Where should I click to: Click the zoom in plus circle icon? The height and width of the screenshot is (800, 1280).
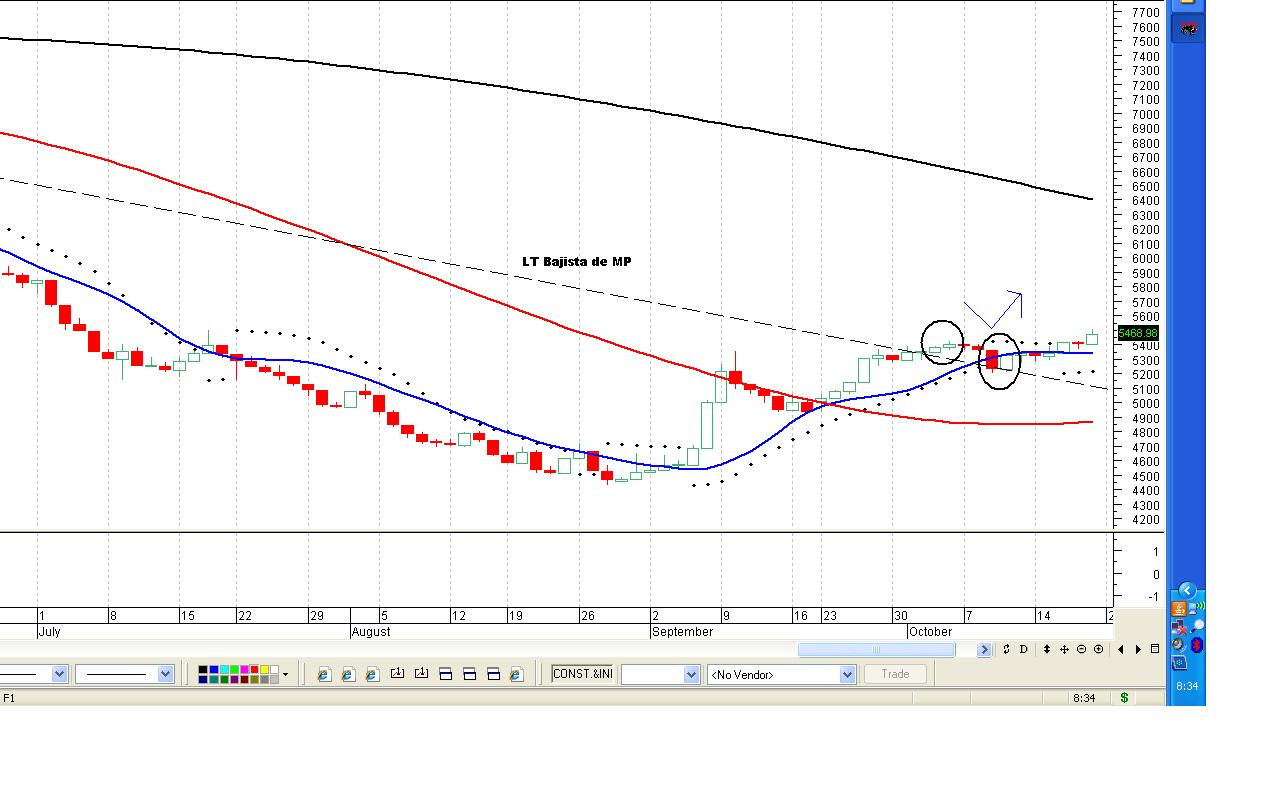click(1098, 649)
